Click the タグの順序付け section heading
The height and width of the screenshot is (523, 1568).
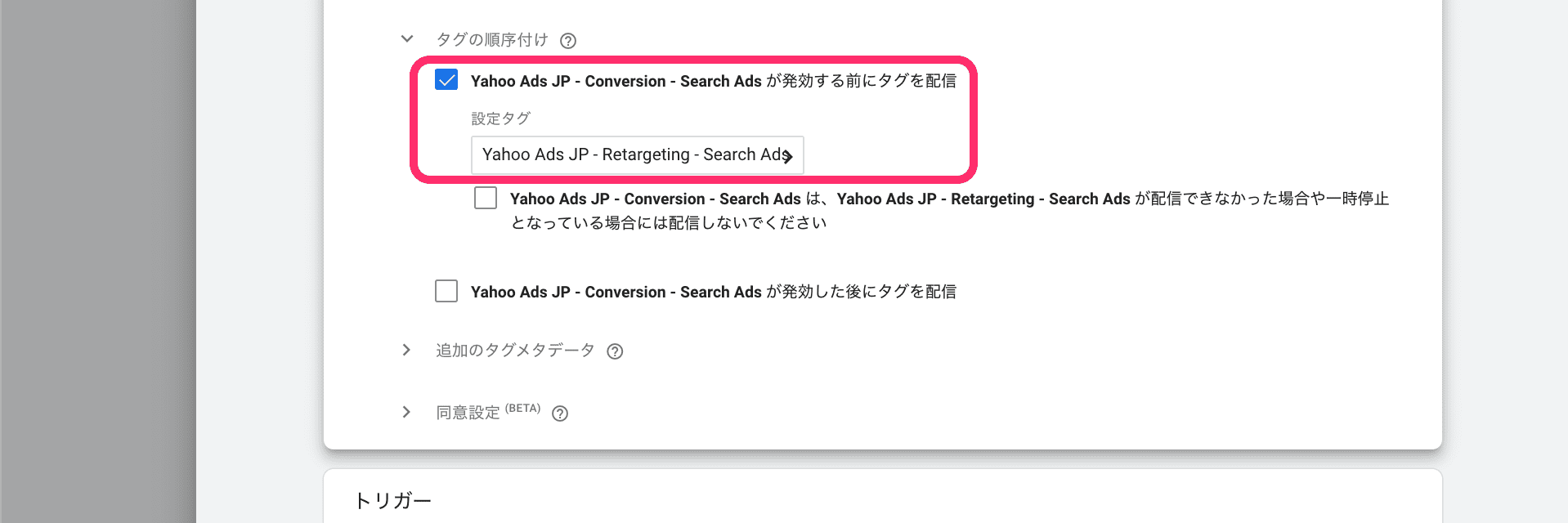click(x=491, y=40)
